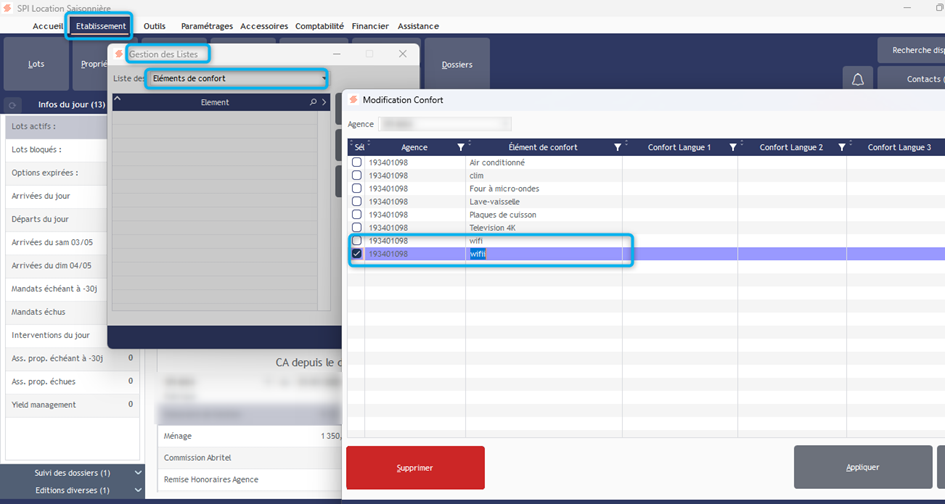The width and height of the screenshot is (945, 504).
Task: Click the Television 4K element cell
Action: (x=495, y=228)
